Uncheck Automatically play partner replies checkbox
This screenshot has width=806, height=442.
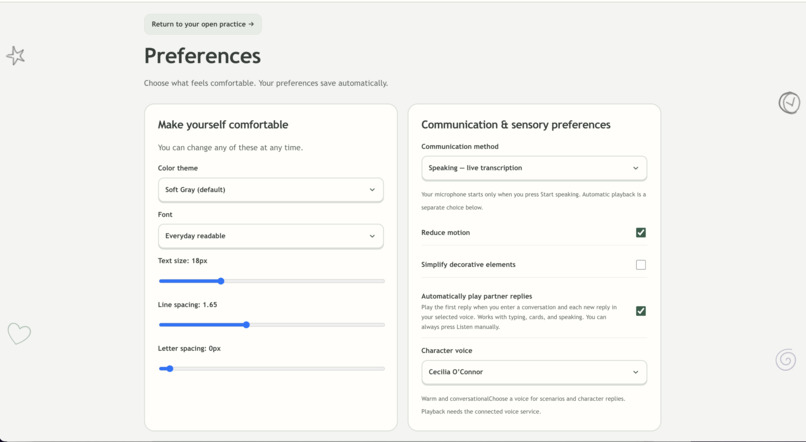(640, 311)
